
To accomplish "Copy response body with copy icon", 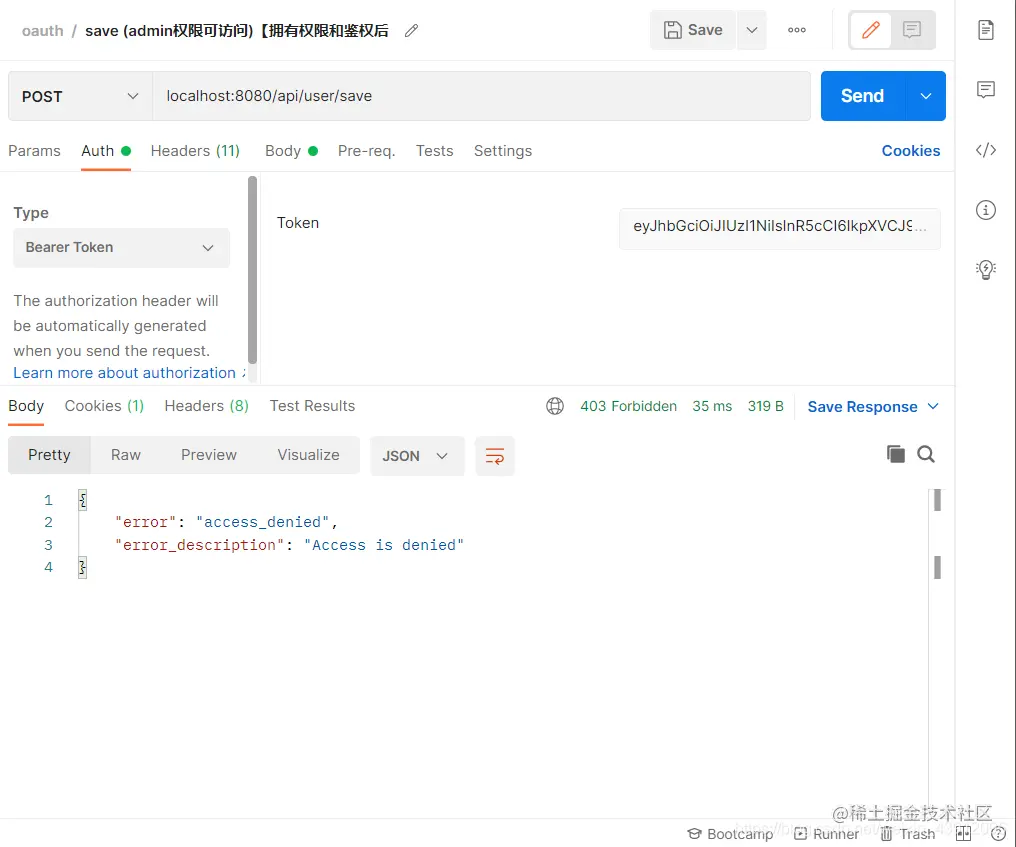I will (x=895, y=454).
